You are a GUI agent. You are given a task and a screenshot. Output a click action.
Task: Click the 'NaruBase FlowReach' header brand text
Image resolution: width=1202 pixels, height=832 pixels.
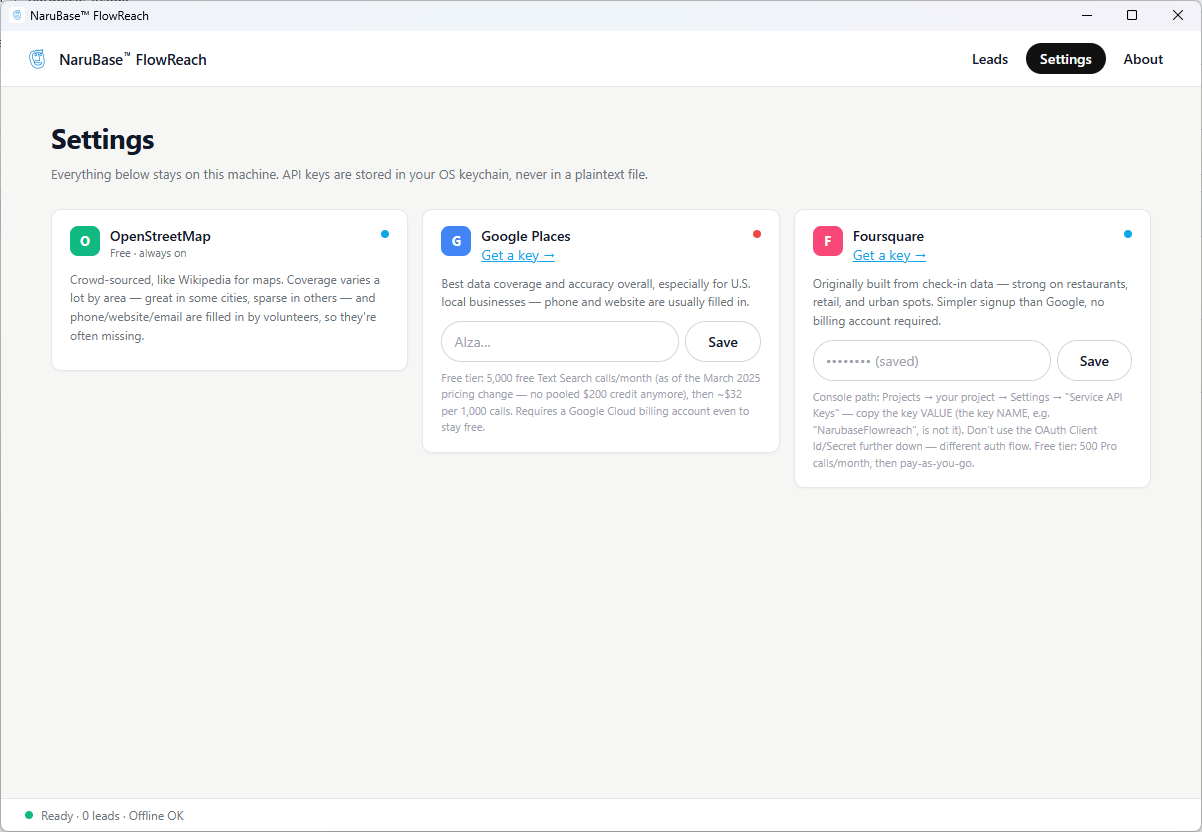tap(133, 59)
